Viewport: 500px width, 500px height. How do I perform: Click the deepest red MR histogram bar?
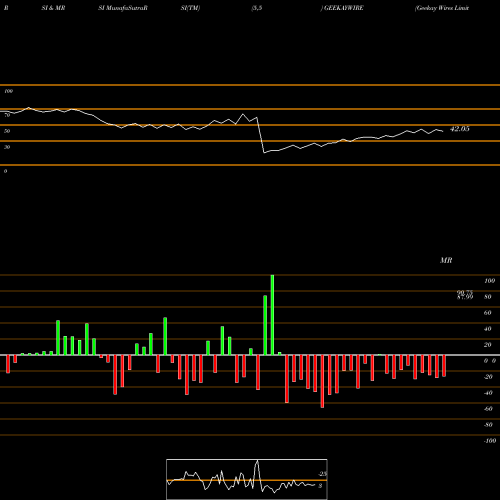[x=322, y=381]
